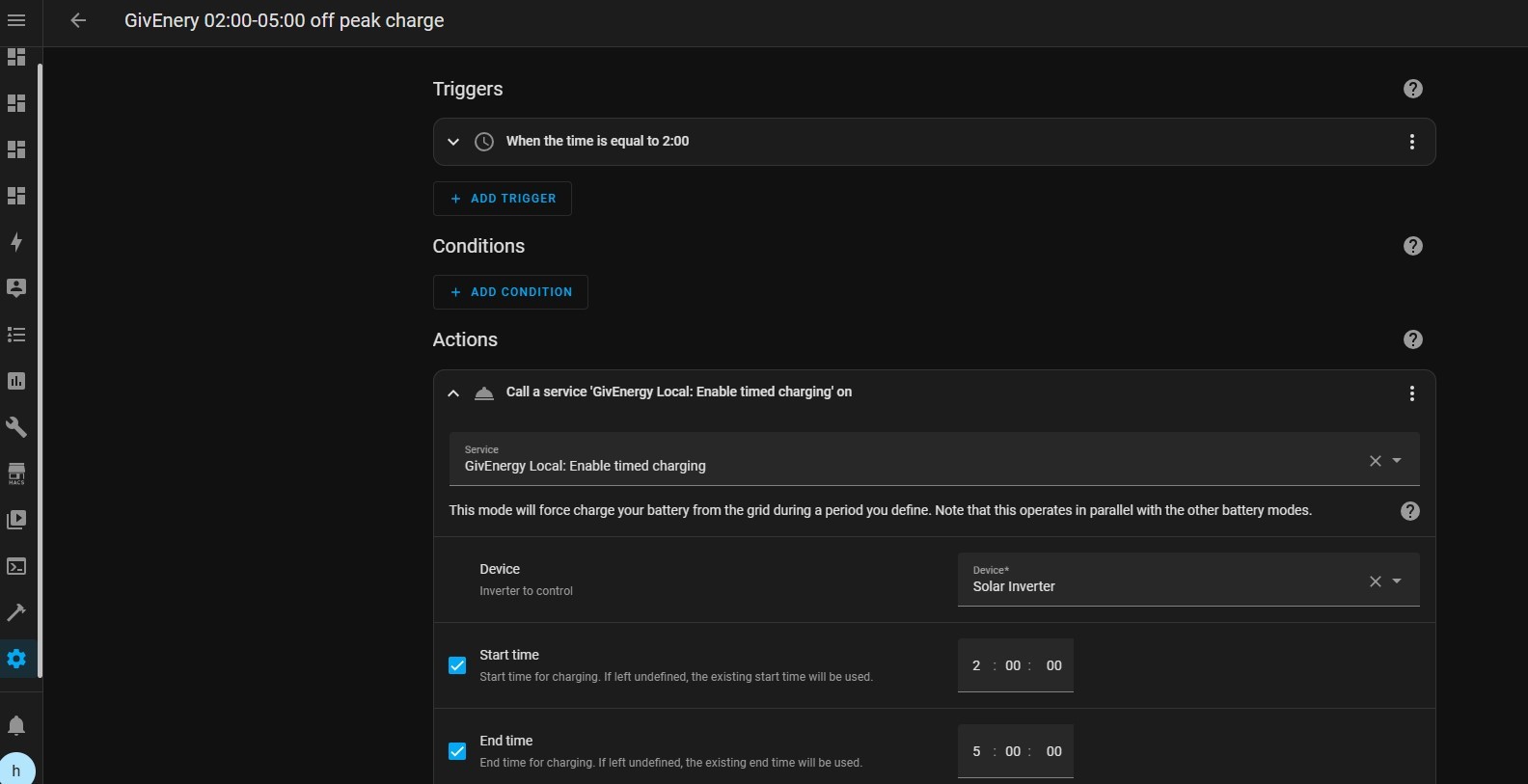This screenshot has height=784, width=1528.
Task: Click the Add Trigger button
Action: pyautogui.click(x=503, y=199)
